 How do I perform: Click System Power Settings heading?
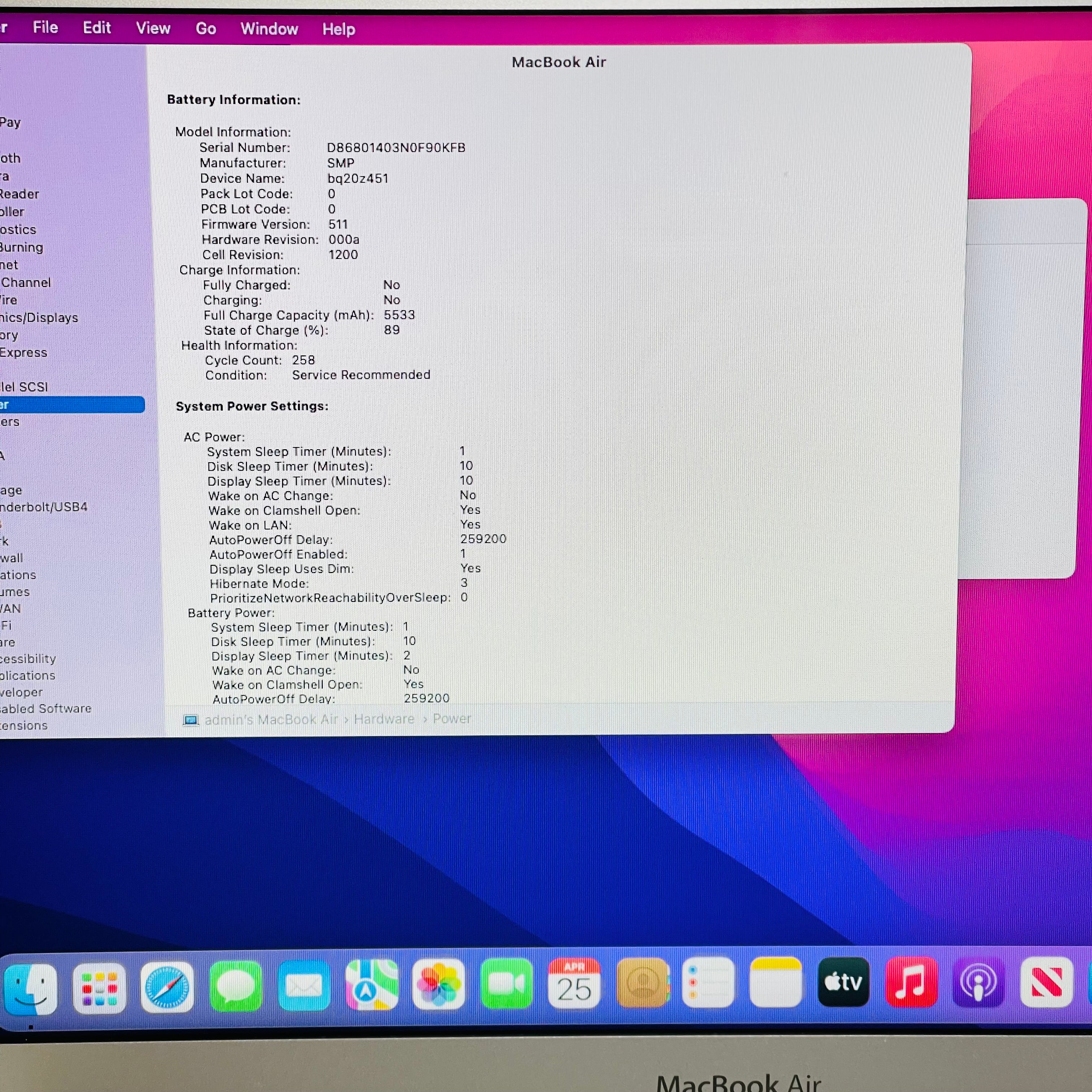[252, 406]
